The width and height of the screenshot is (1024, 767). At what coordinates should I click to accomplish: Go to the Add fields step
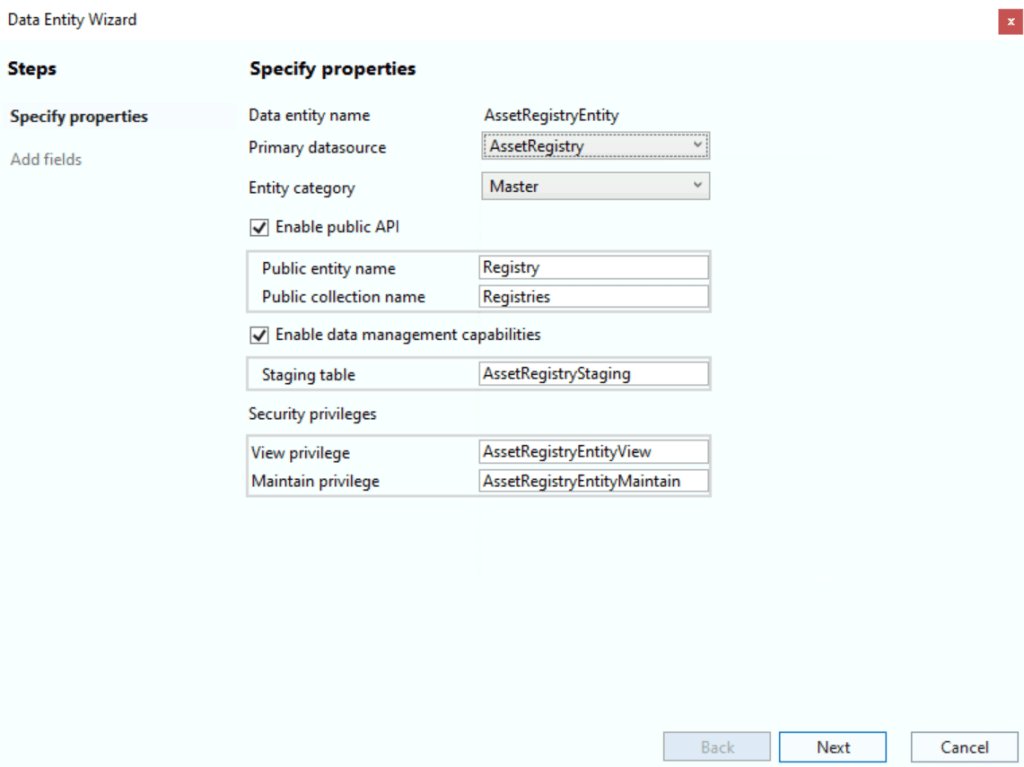[x=46, y=160]
